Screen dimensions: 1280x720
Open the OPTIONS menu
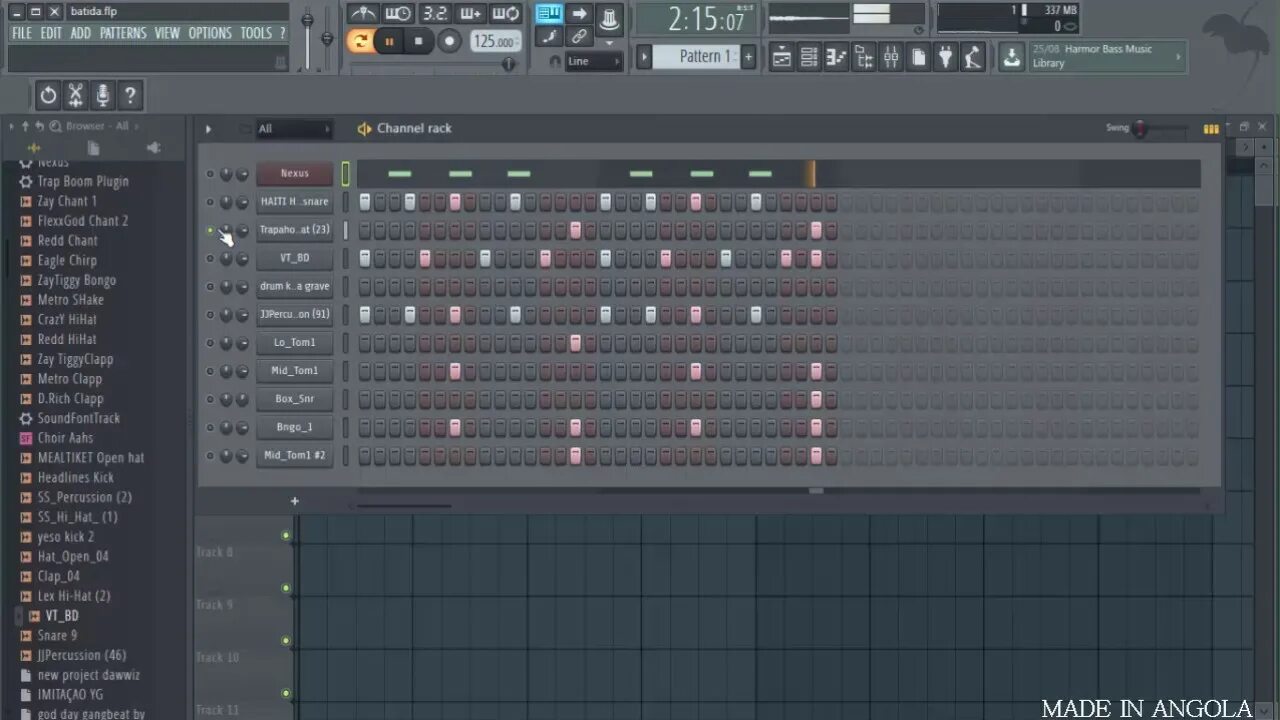[210, 32]
